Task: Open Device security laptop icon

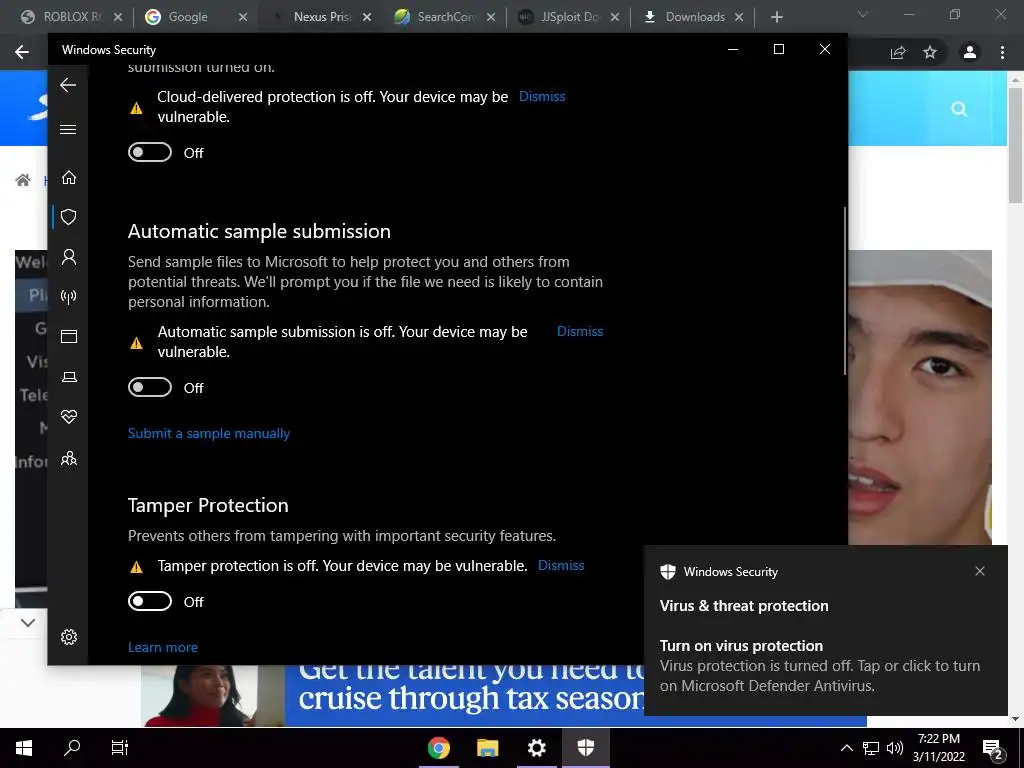Action: 69,377
